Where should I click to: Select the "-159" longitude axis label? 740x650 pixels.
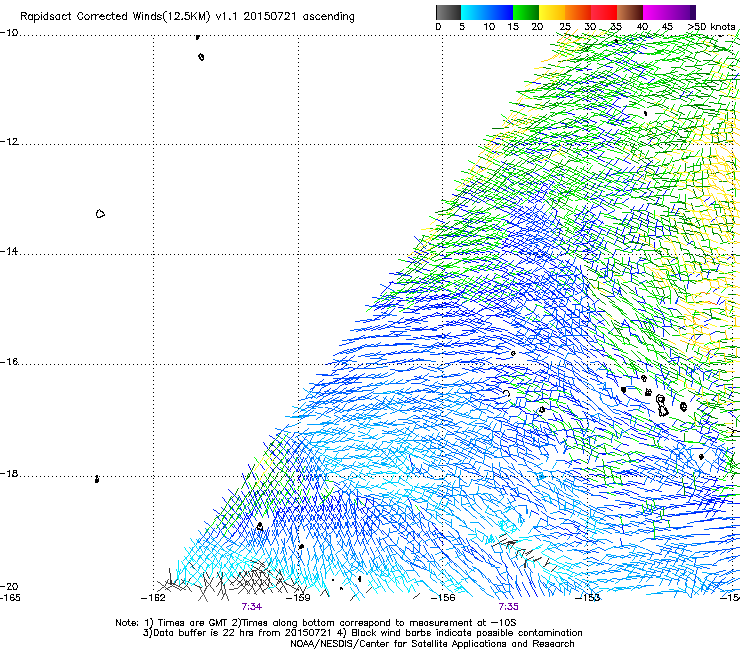299,598
